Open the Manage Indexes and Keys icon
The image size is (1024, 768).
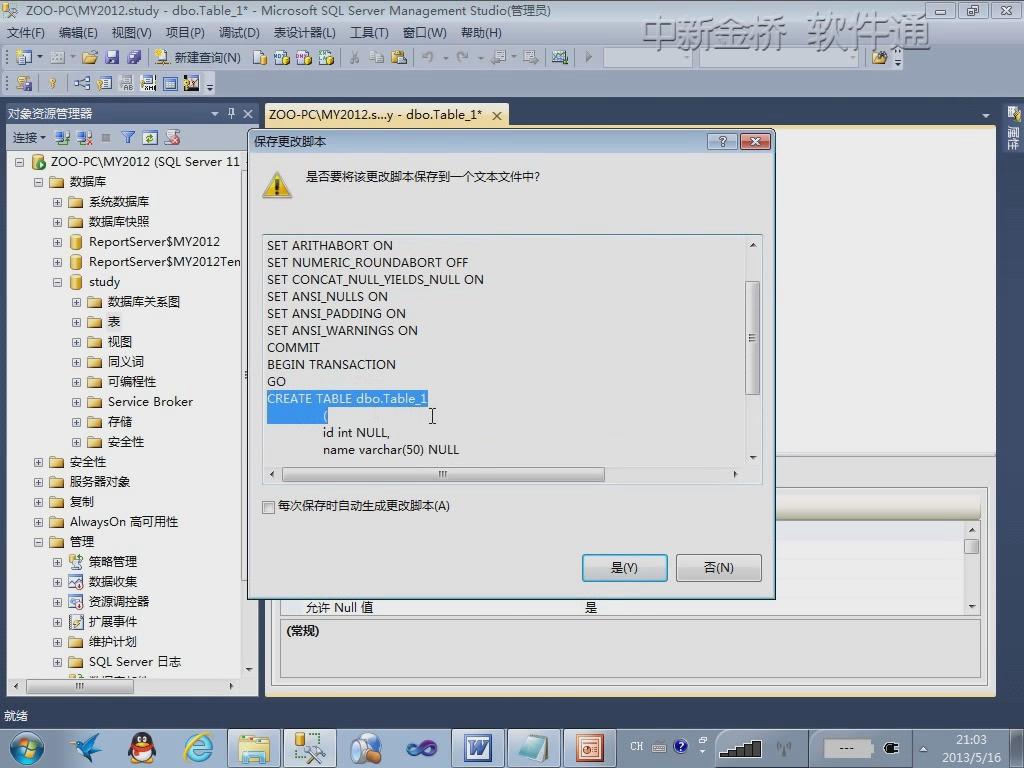[x=104, y=83]
